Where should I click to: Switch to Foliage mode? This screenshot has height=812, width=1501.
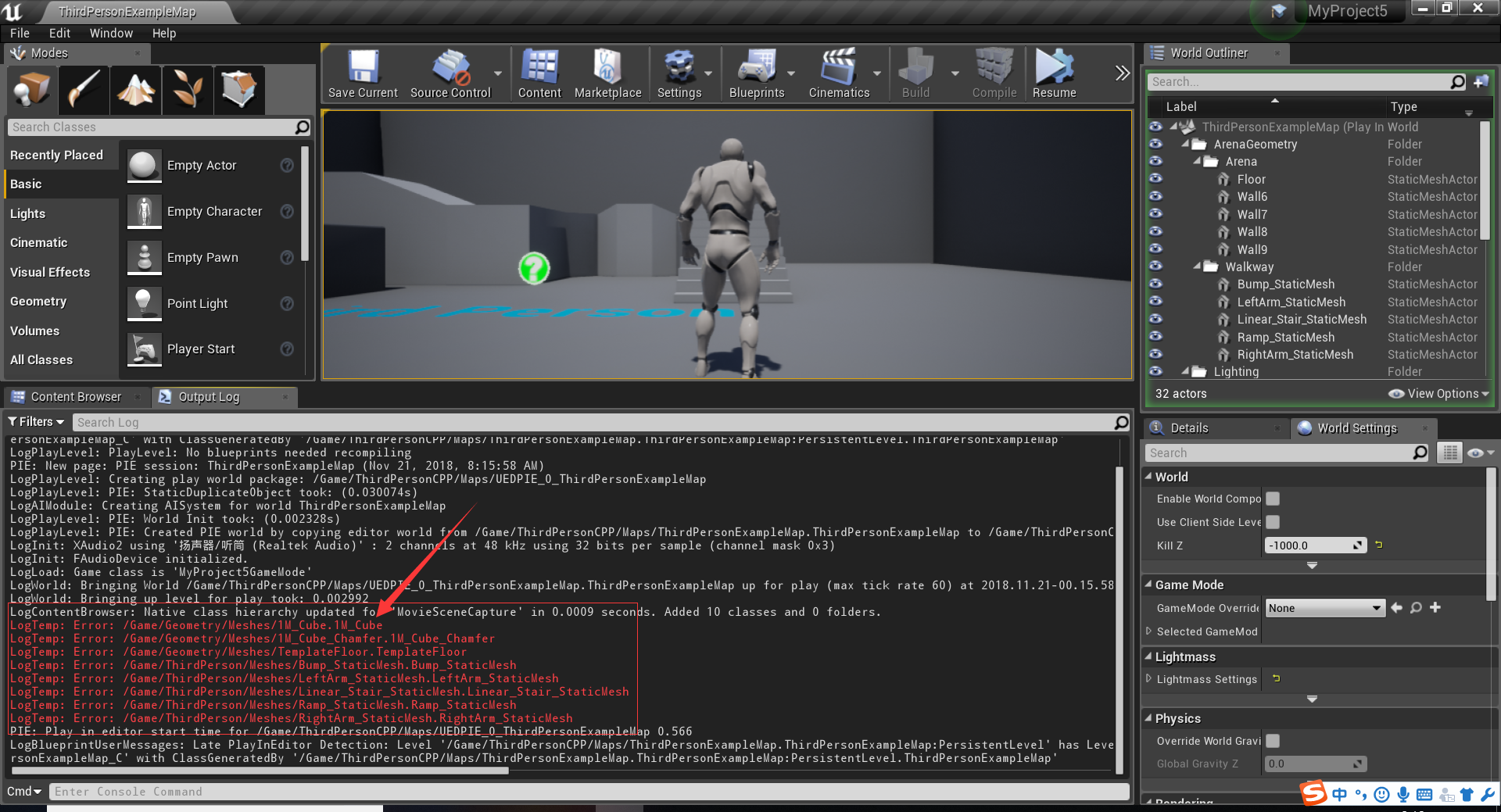[188, 90]
